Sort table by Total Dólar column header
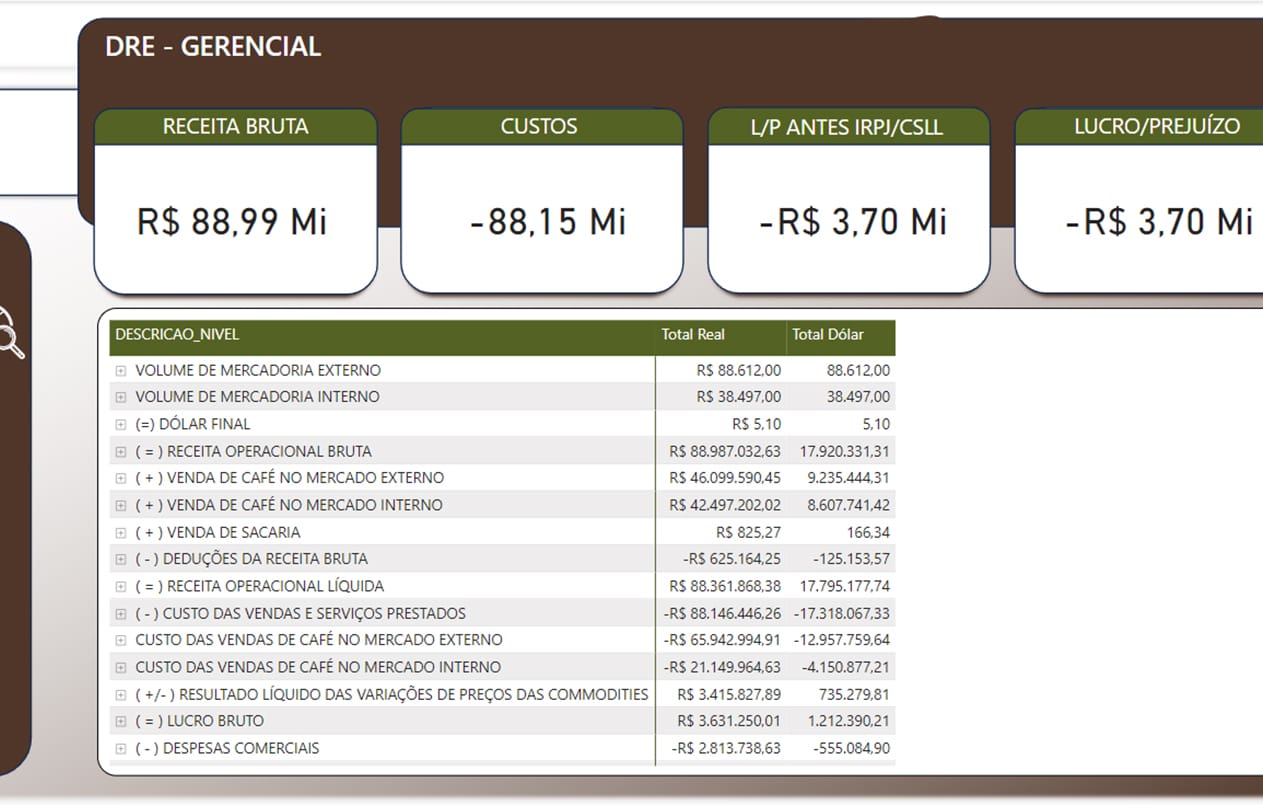 click(827, 335)
